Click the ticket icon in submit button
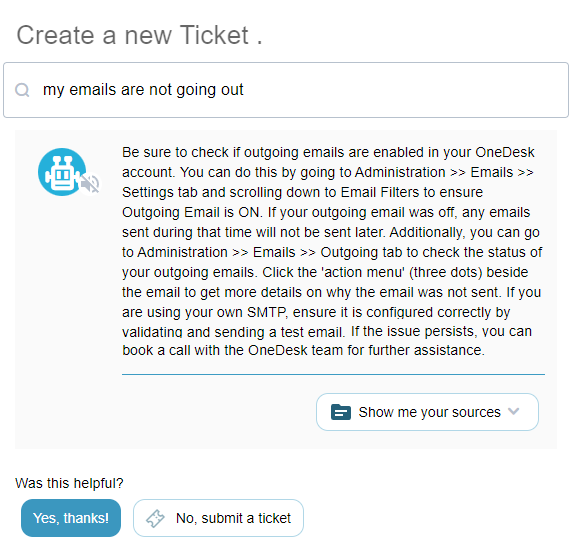Image resolution: width=571 pixels, height=539 pixels. [155, 518]
